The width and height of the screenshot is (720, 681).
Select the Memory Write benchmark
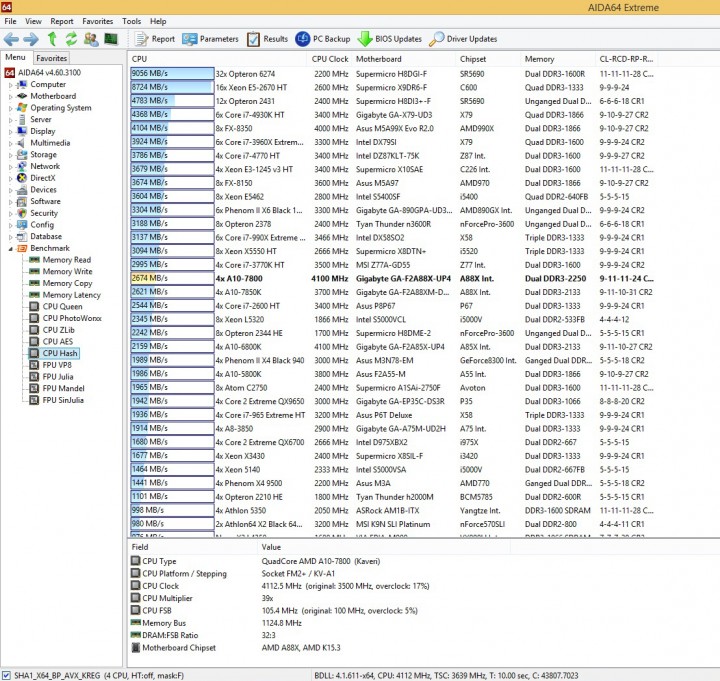tap(67, 271)
